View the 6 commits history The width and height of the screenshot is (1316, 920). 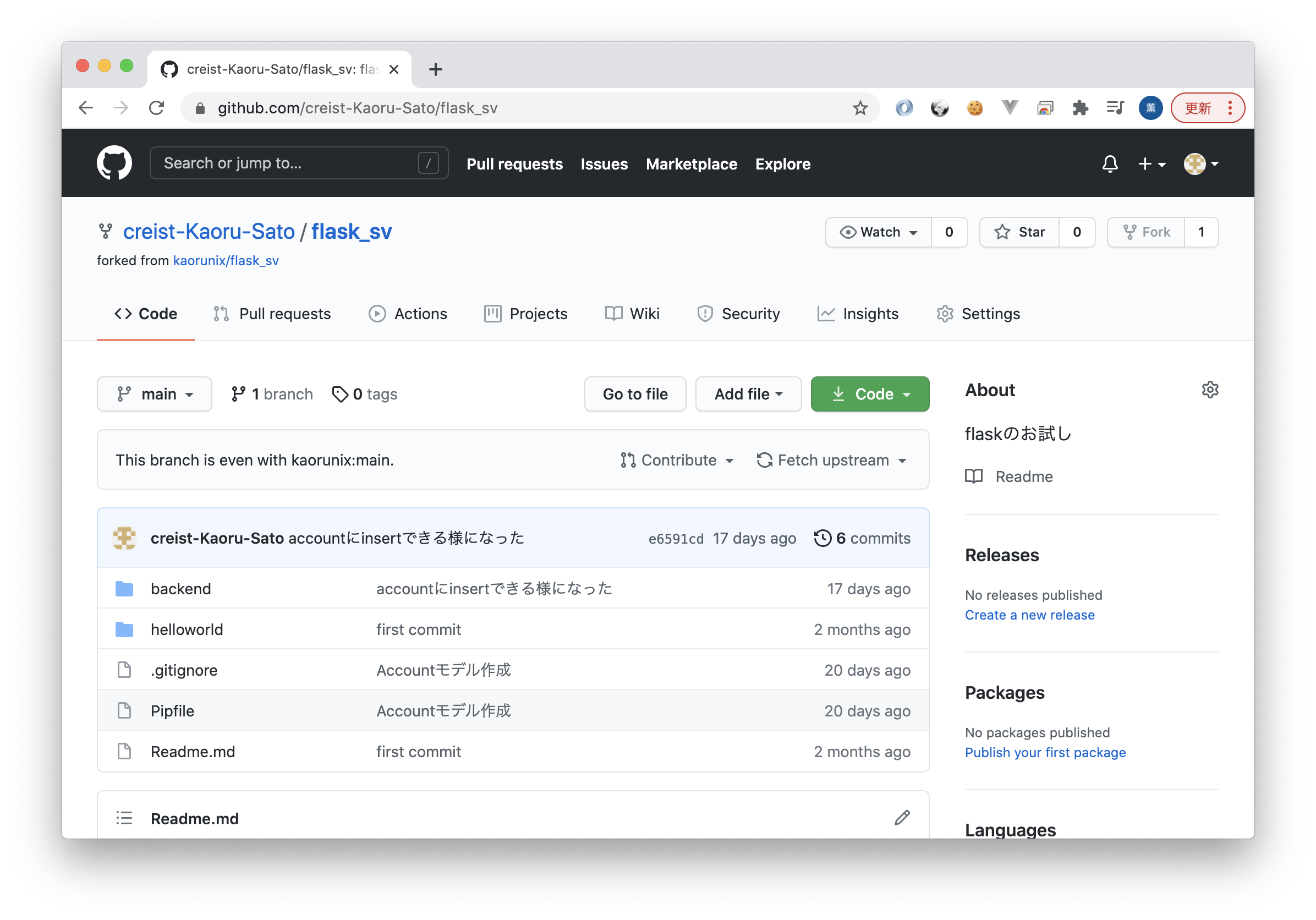click(x=862, y=538)
